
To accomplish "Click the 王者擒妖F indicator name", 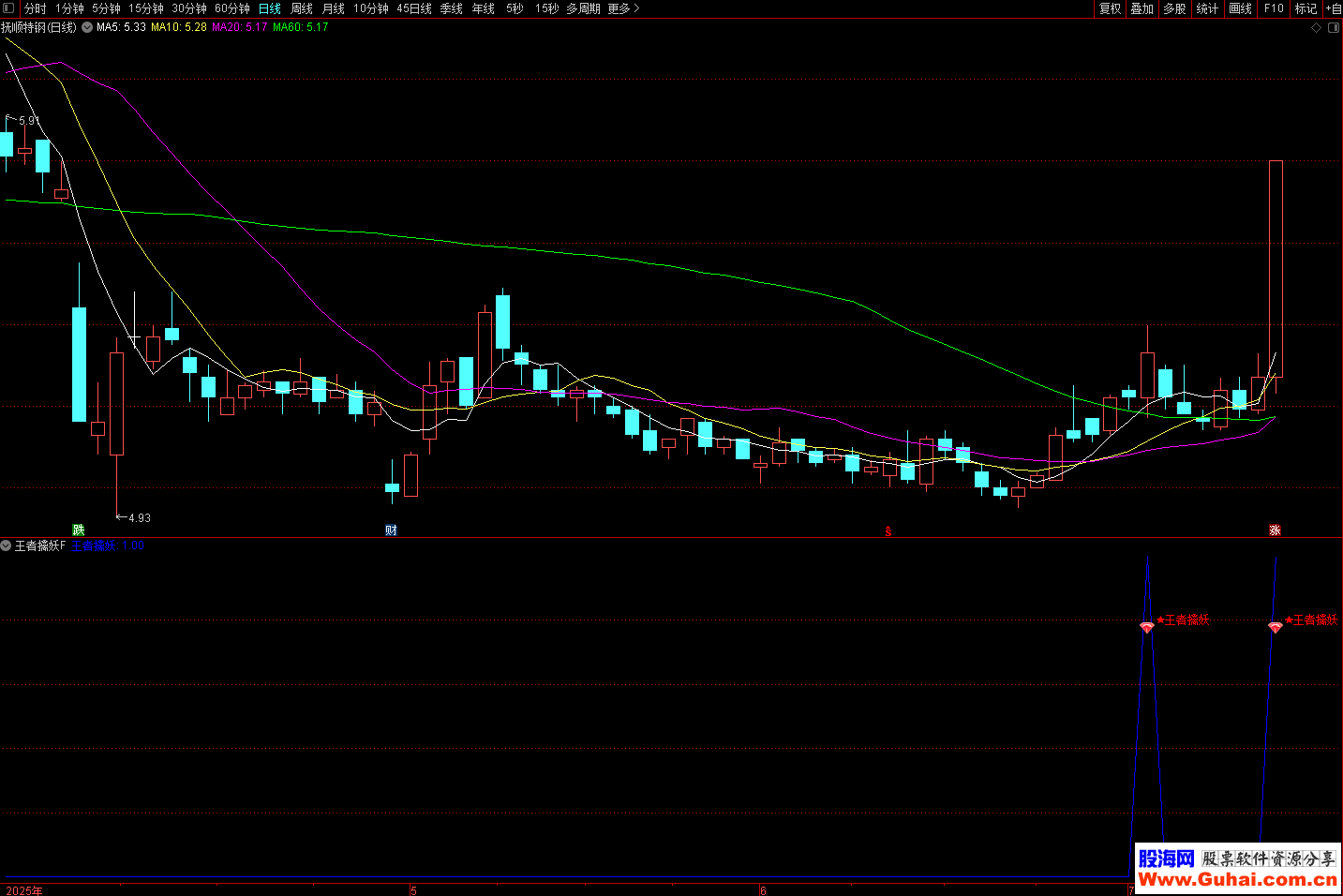I will [40, 545].
